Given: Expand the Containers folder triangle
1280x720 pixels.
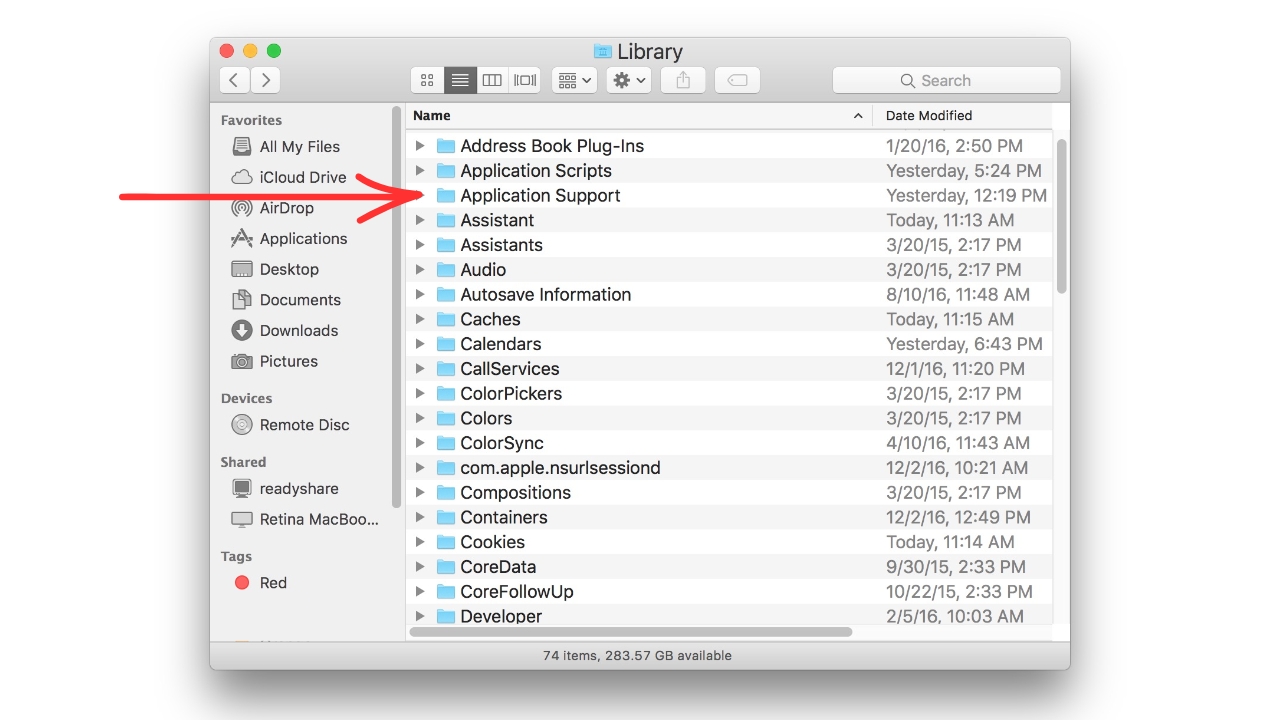Looking at the screenshot, I should pyautogui.click(x=420, y=517).
